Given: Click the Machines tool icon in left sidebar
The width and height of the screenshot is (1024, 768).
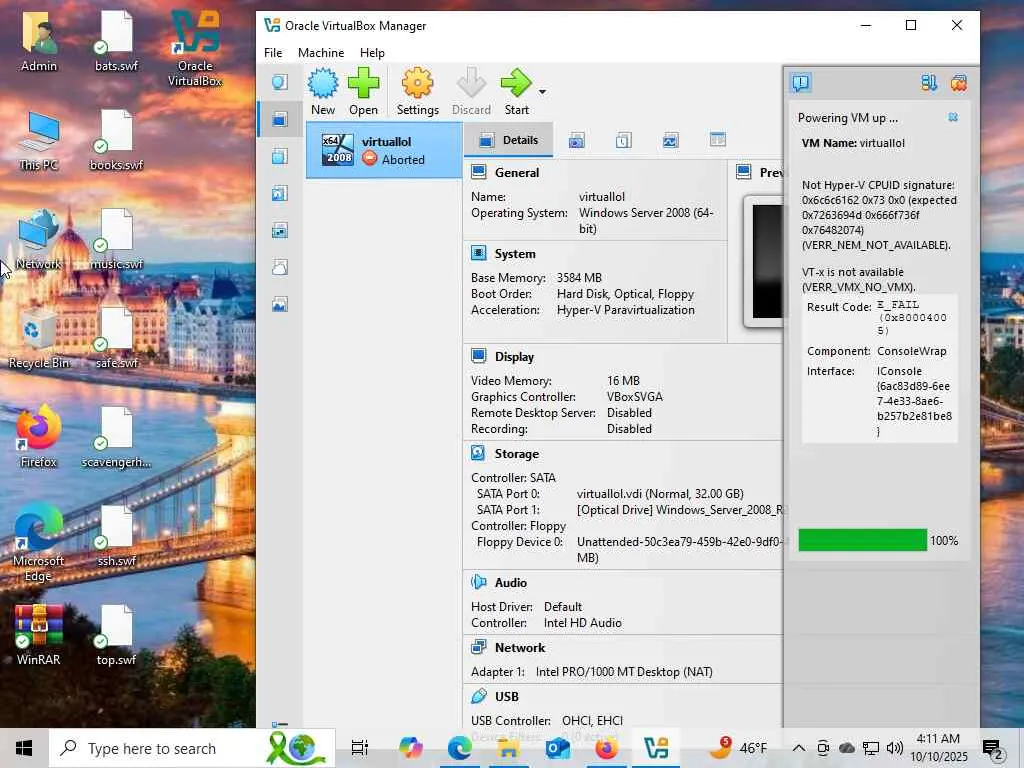Looking at the screenshot, I should point(280,119).
